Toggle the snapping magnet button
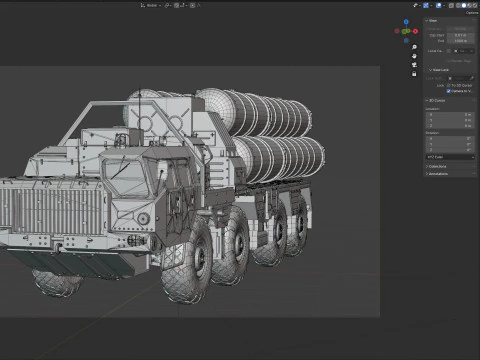 [x=177, y=5]
